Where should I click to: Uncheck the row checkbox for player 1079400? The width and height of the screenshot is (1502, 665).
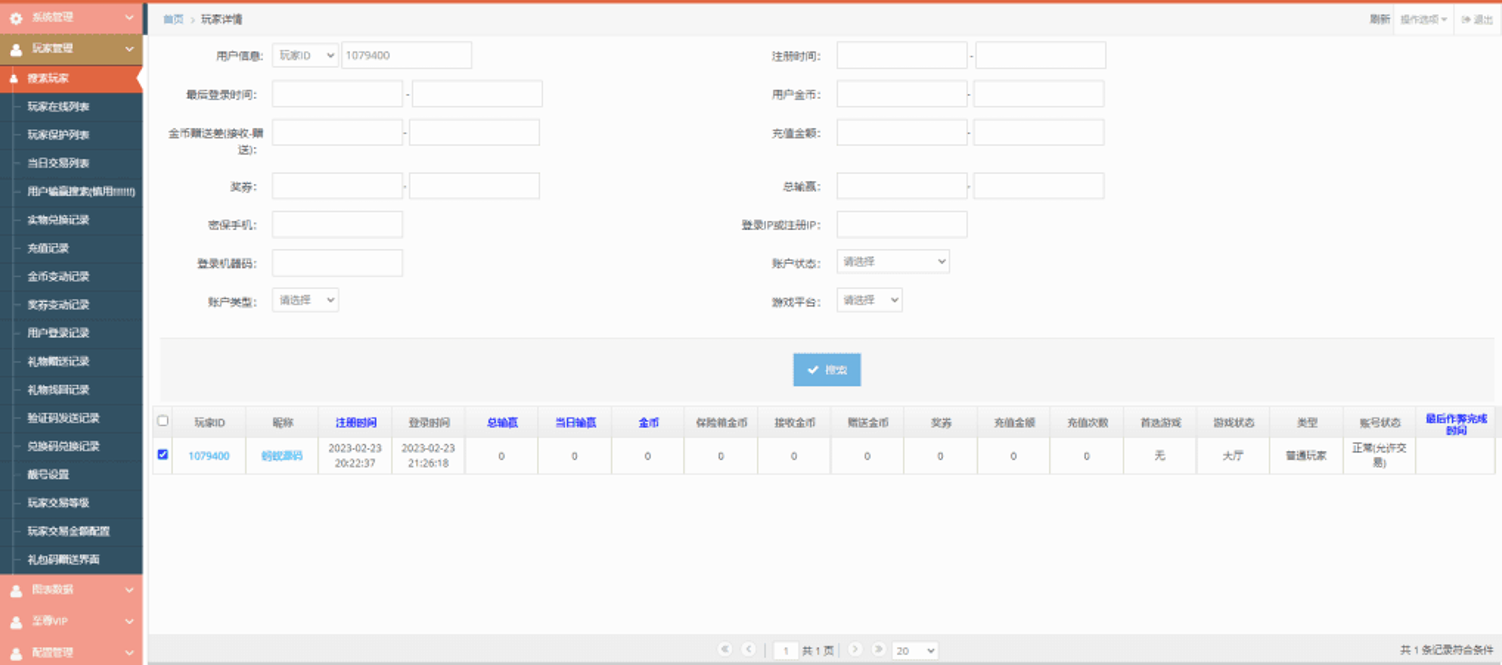pyautogui.click(x=163, y=455)
